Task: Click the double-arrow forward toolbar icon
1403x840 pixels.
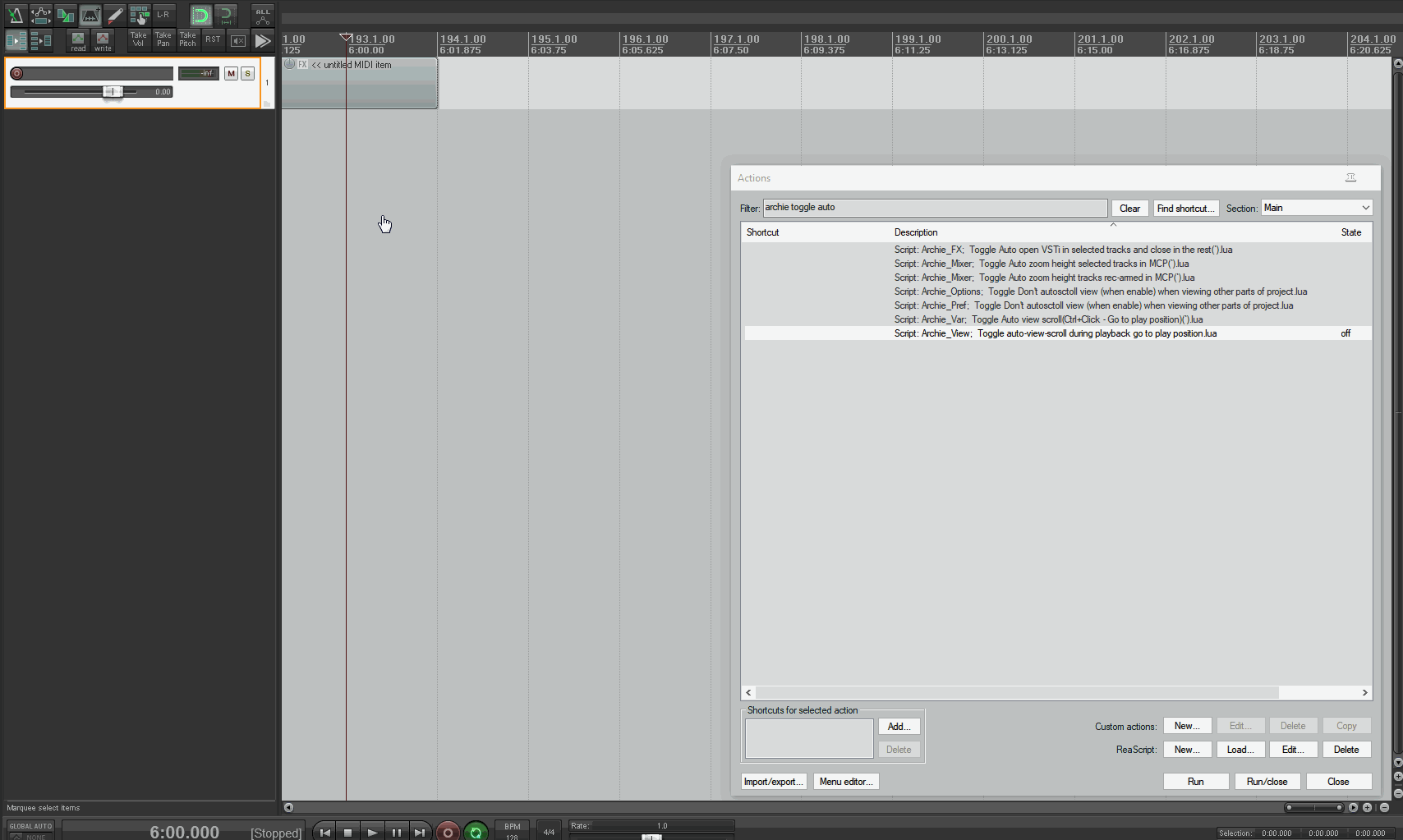Action: [x=263, y=40]
